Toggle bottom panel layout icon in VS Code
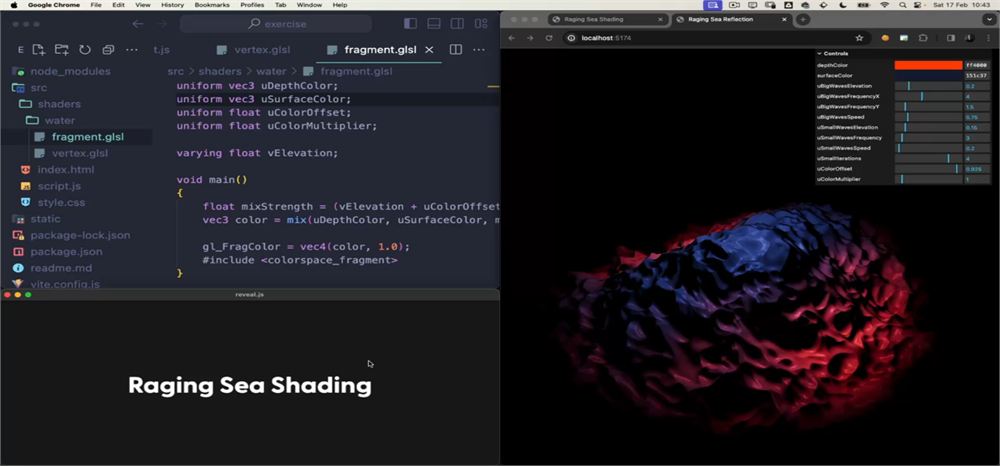Viewport: 1000px width, 466px height. tap(434, 24)
